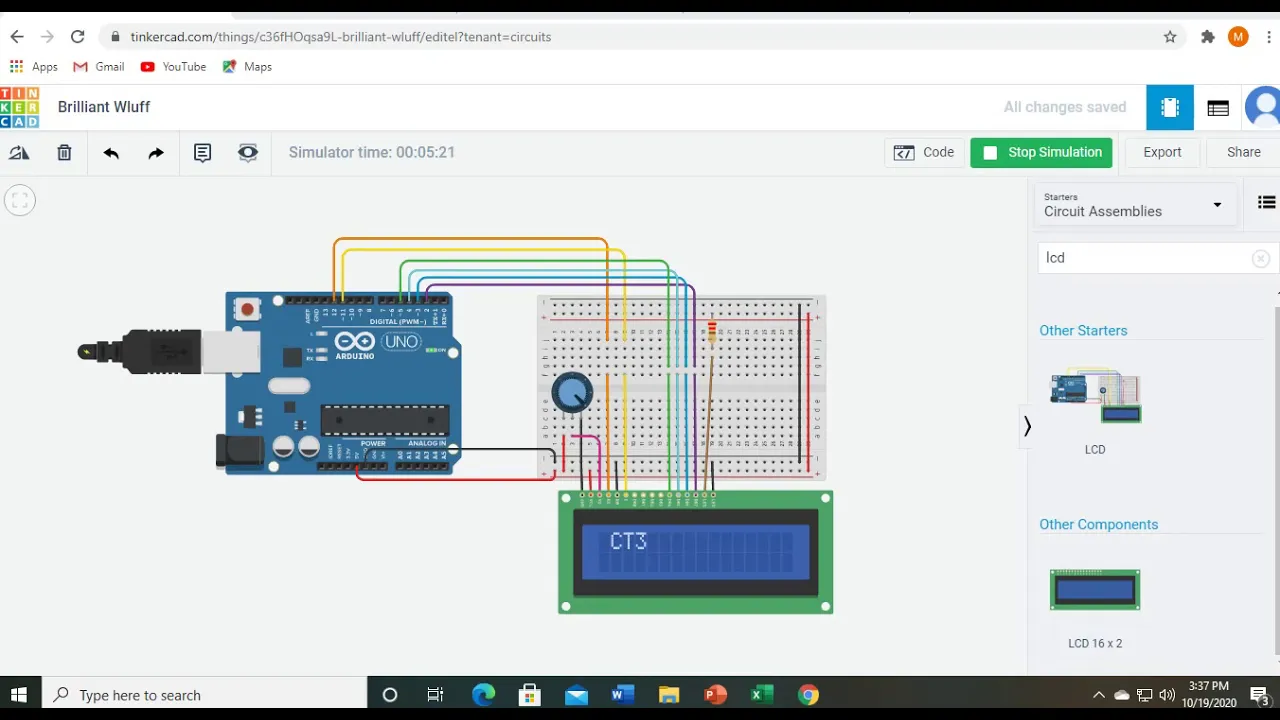The width and height of the screenshot is (1280, 720).
Task: Open Word from taskbar
Action: point(622,695)
